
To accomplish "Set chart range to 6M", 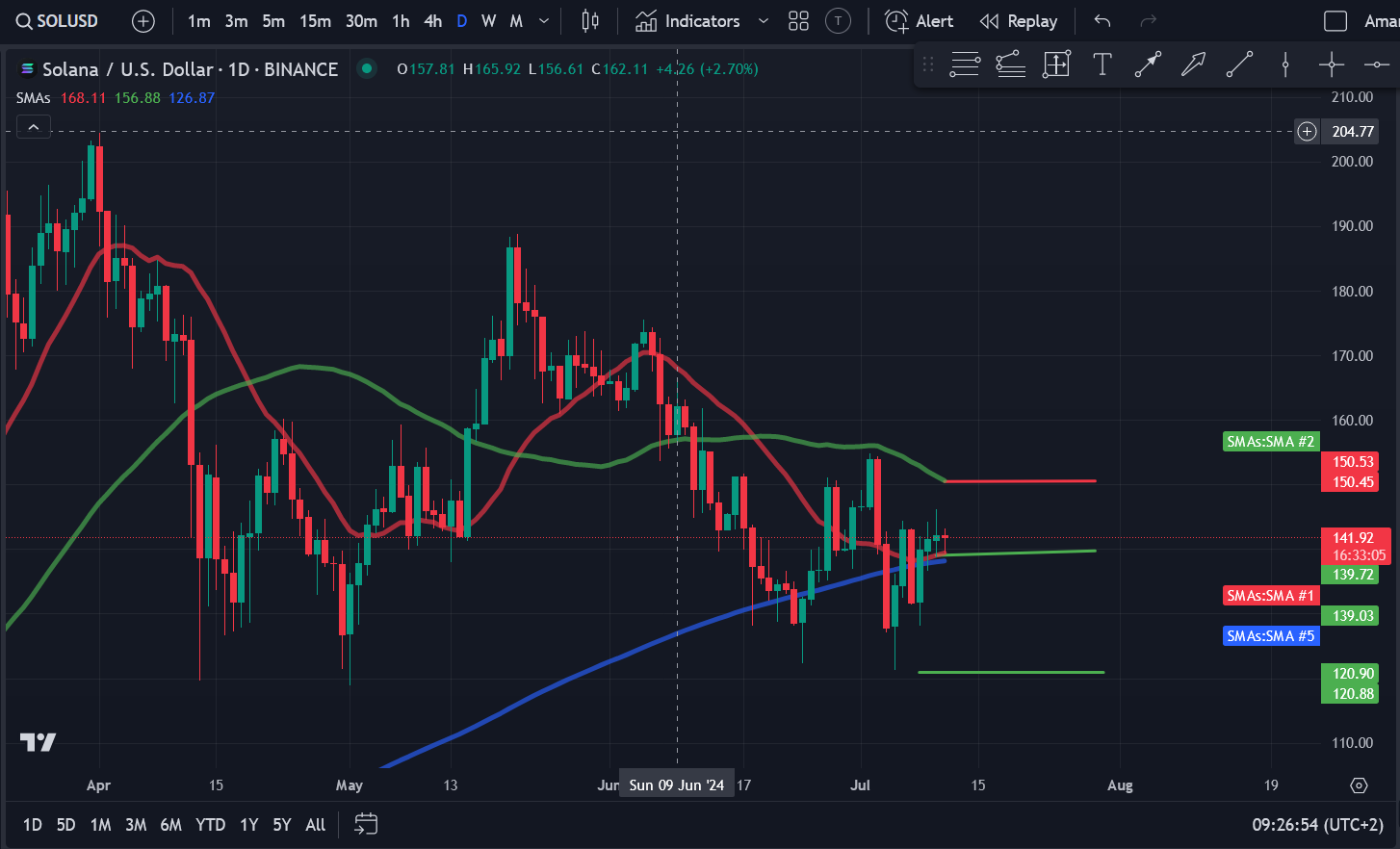I will 170,825.
